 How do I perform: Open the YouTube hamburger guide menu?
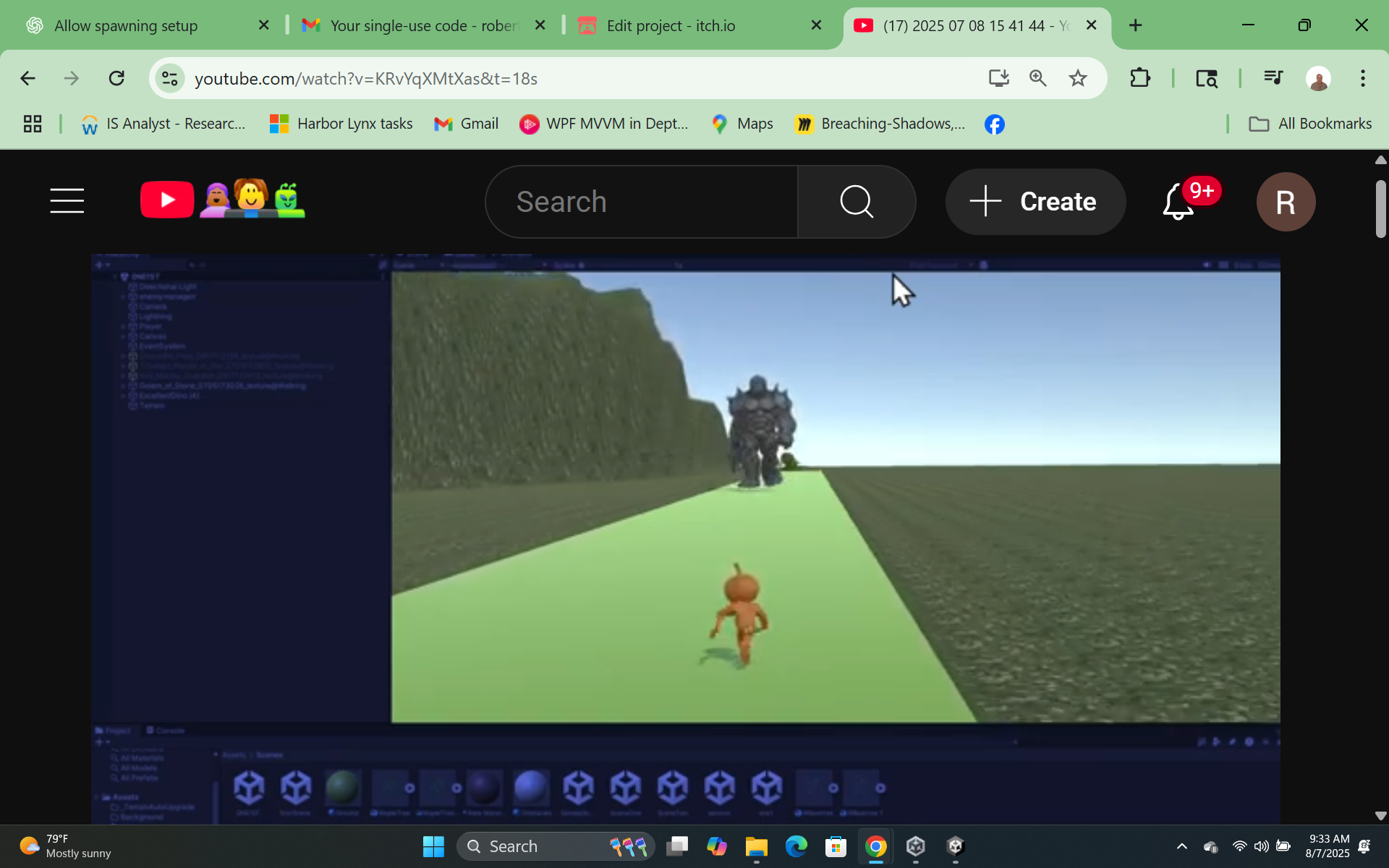pyautogui.click(x=67, y=201)
